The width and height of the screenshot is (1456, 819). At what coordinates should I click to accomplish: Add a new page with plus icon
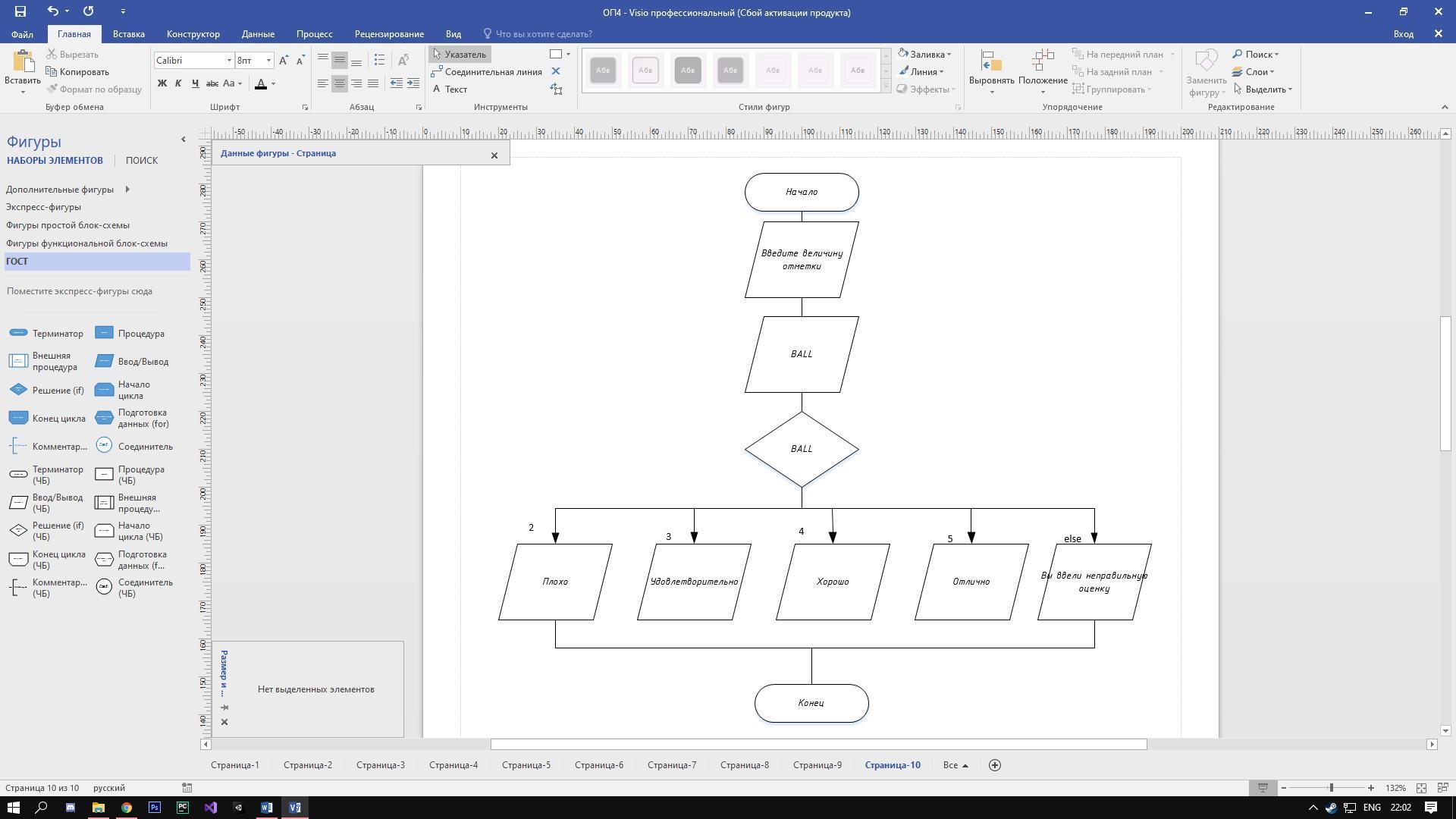tap(995, 765)
